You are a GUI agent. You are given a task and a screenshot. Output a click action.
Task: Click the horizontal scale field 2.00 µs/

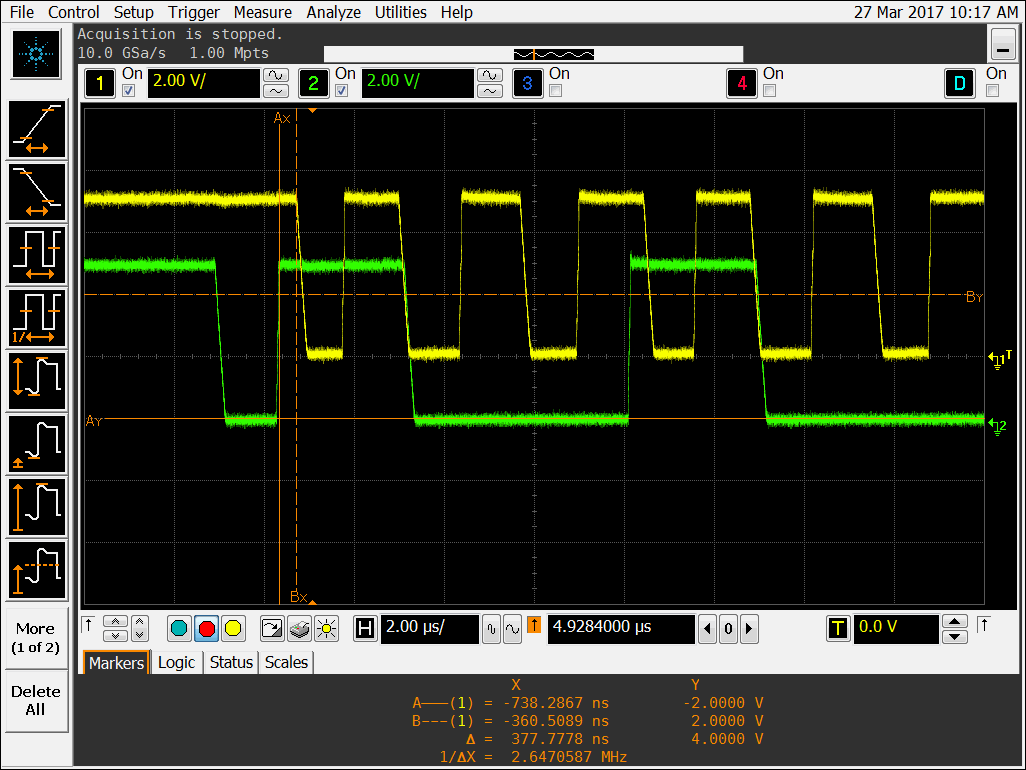(429, 629)
